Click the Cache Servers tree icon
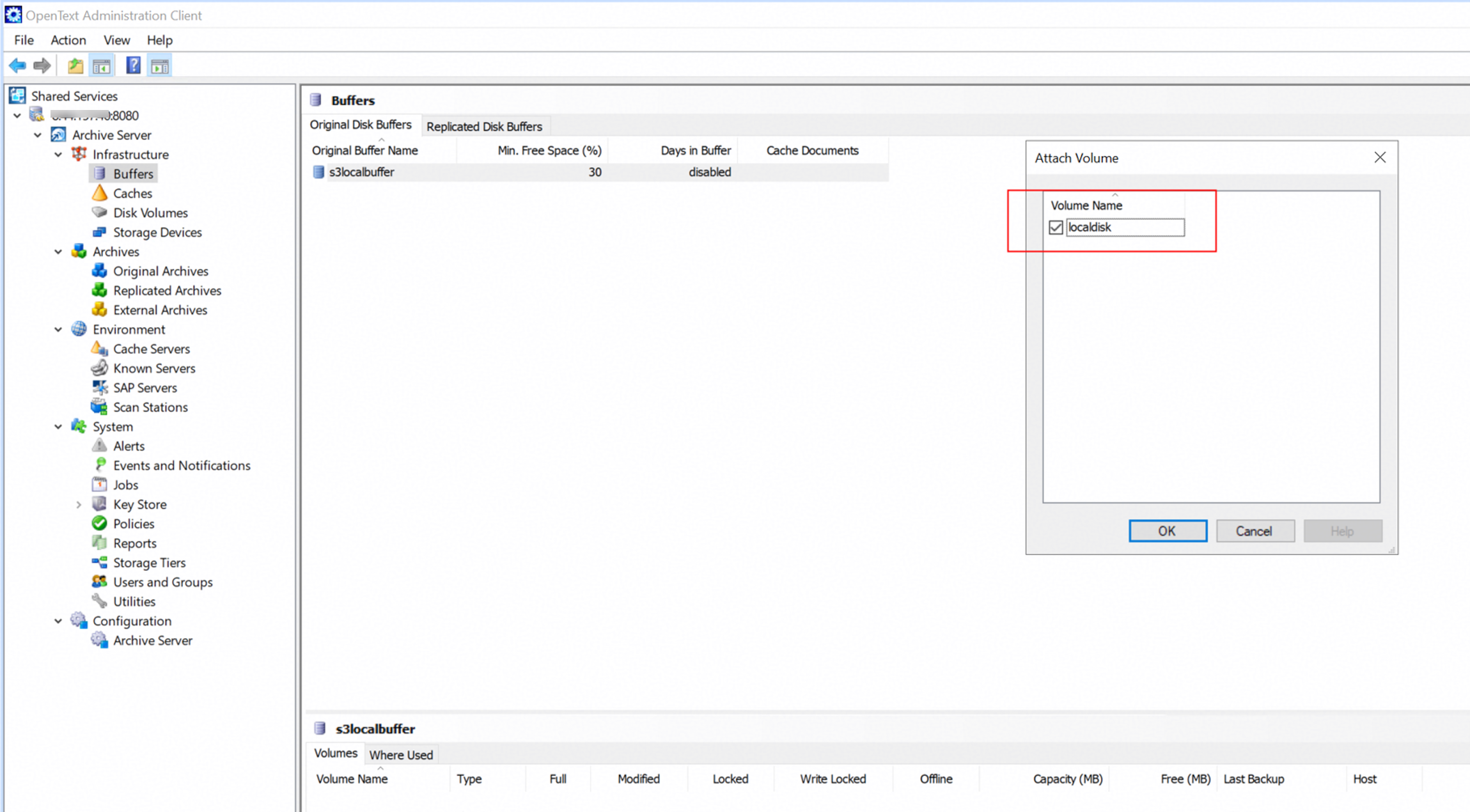1470x812 pixels. point(100,348)
